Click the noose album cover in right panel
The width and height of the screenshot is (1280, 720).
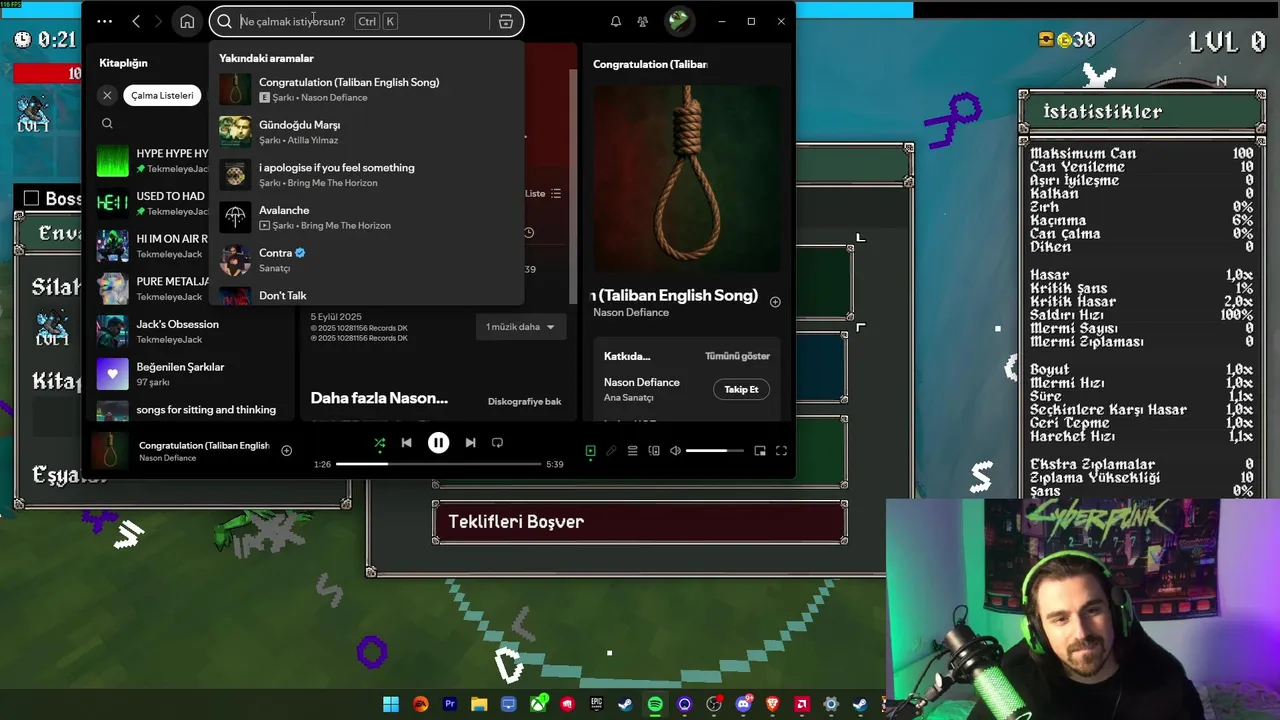tap(688, 178)
